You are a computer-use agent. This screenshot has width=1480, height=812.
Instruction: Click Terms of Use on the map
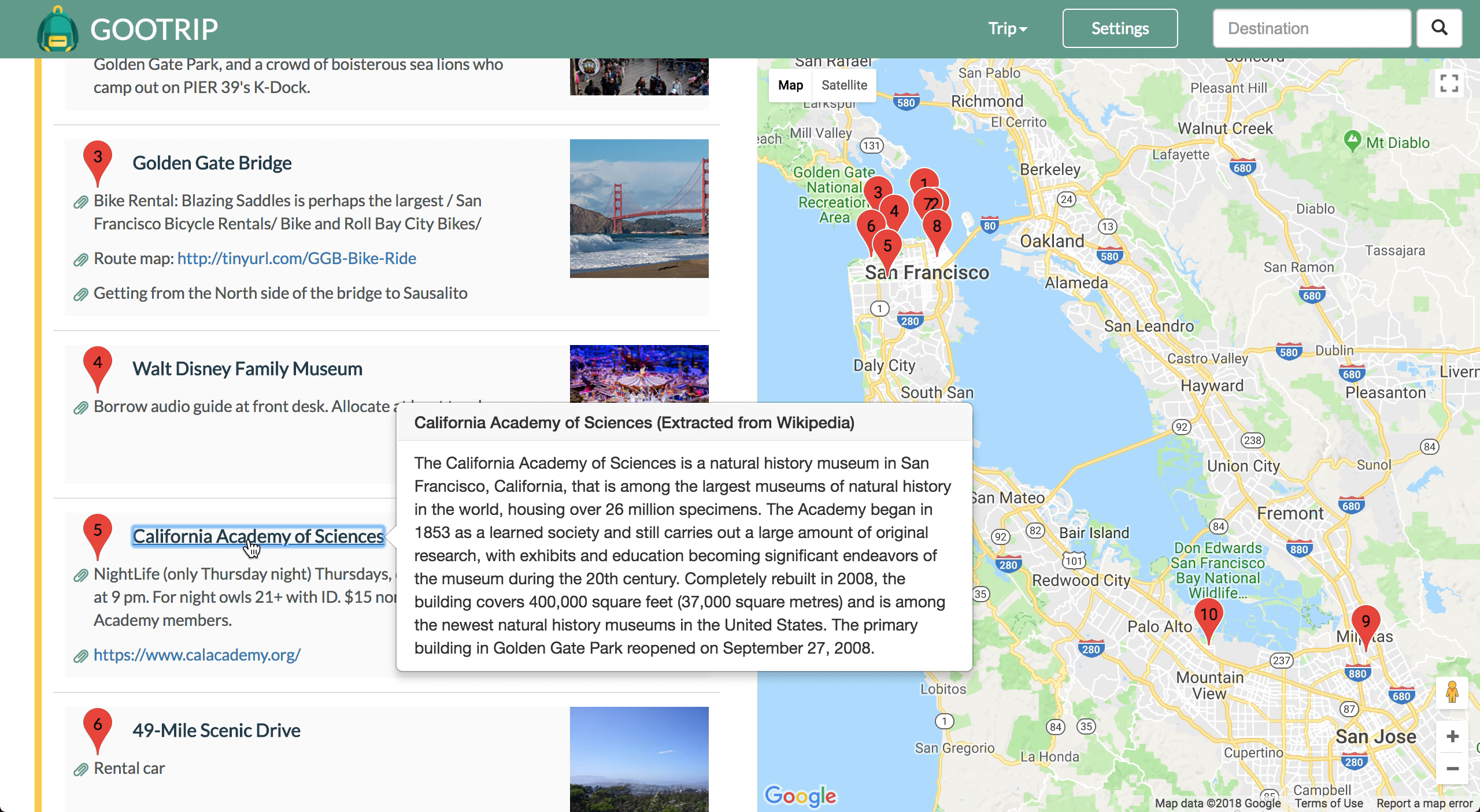1329,803
